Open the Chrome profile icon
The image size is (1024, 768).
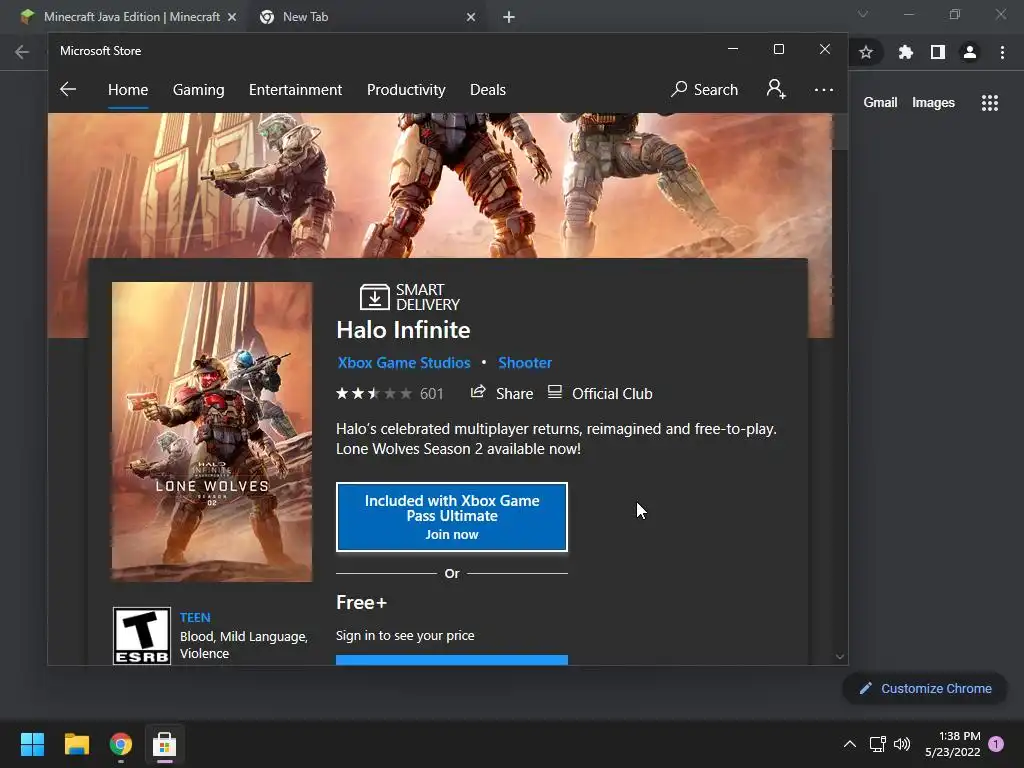[970, 52]
